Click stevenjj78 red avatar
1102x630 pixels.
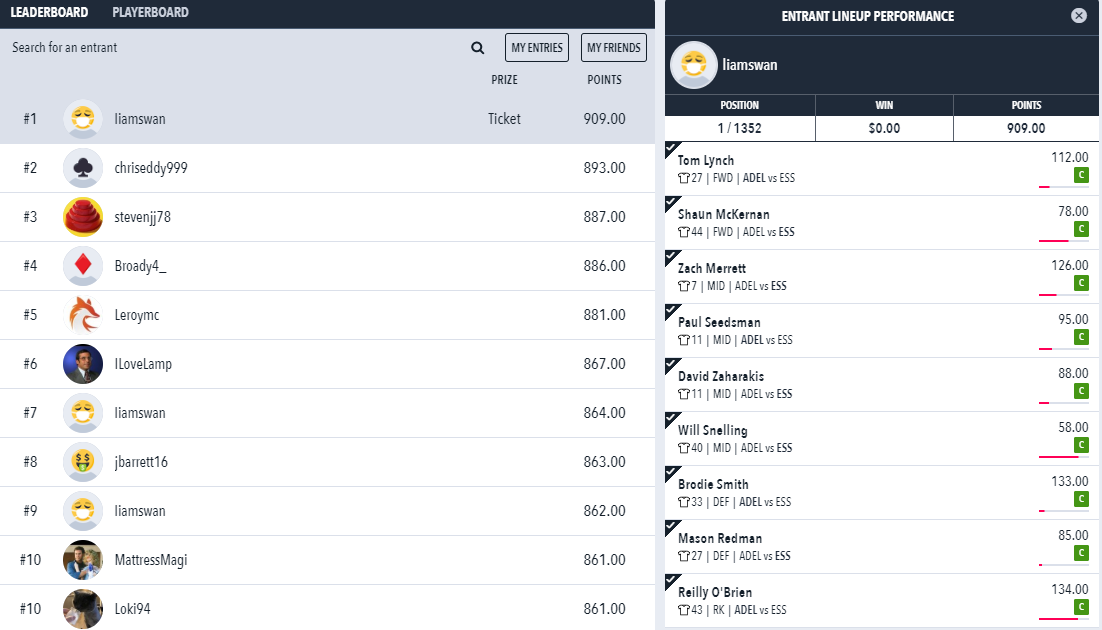click(83, 217)
